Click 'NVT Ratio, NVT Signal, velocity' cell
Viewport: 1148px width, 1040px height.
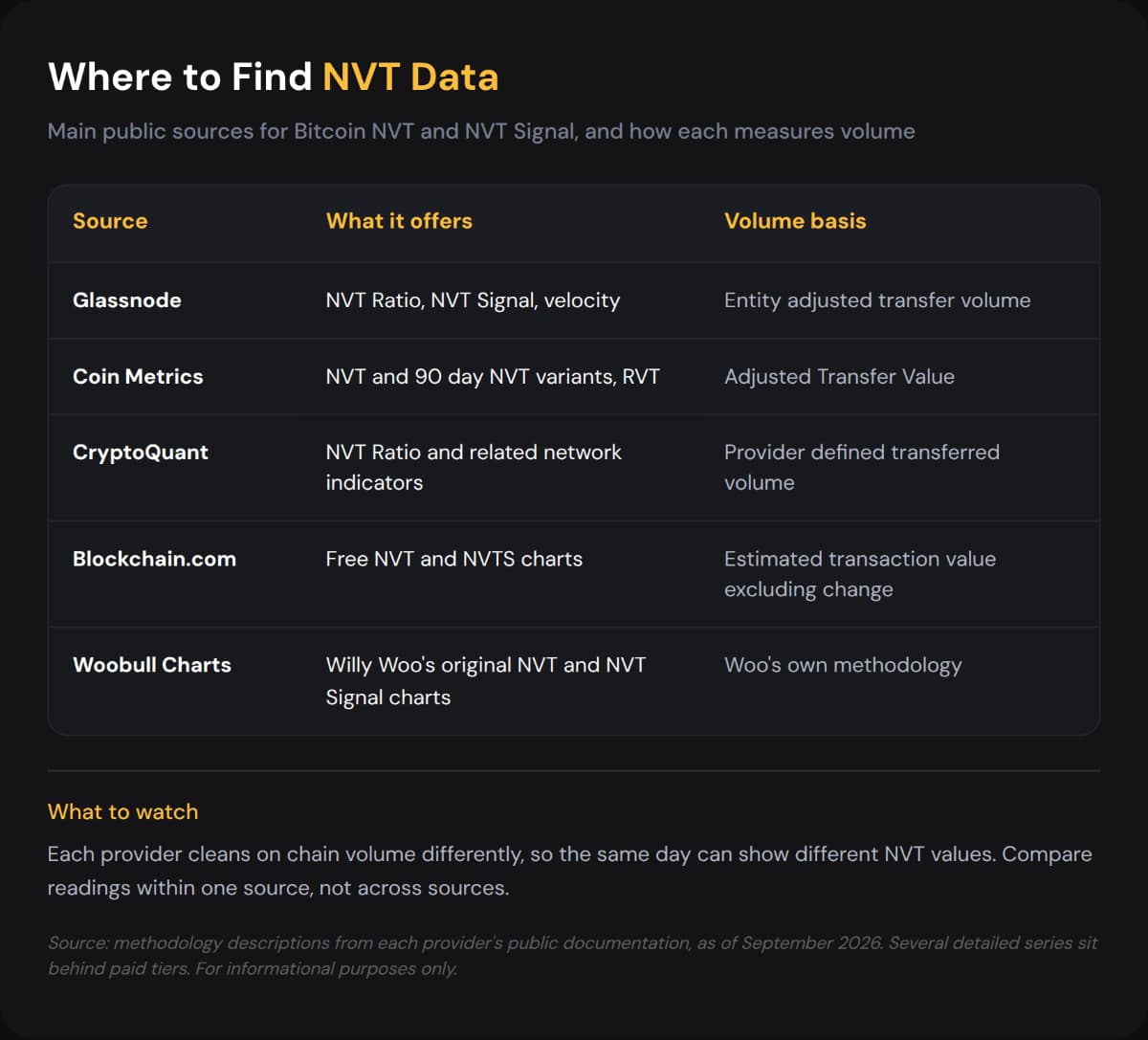pos(473,300)
